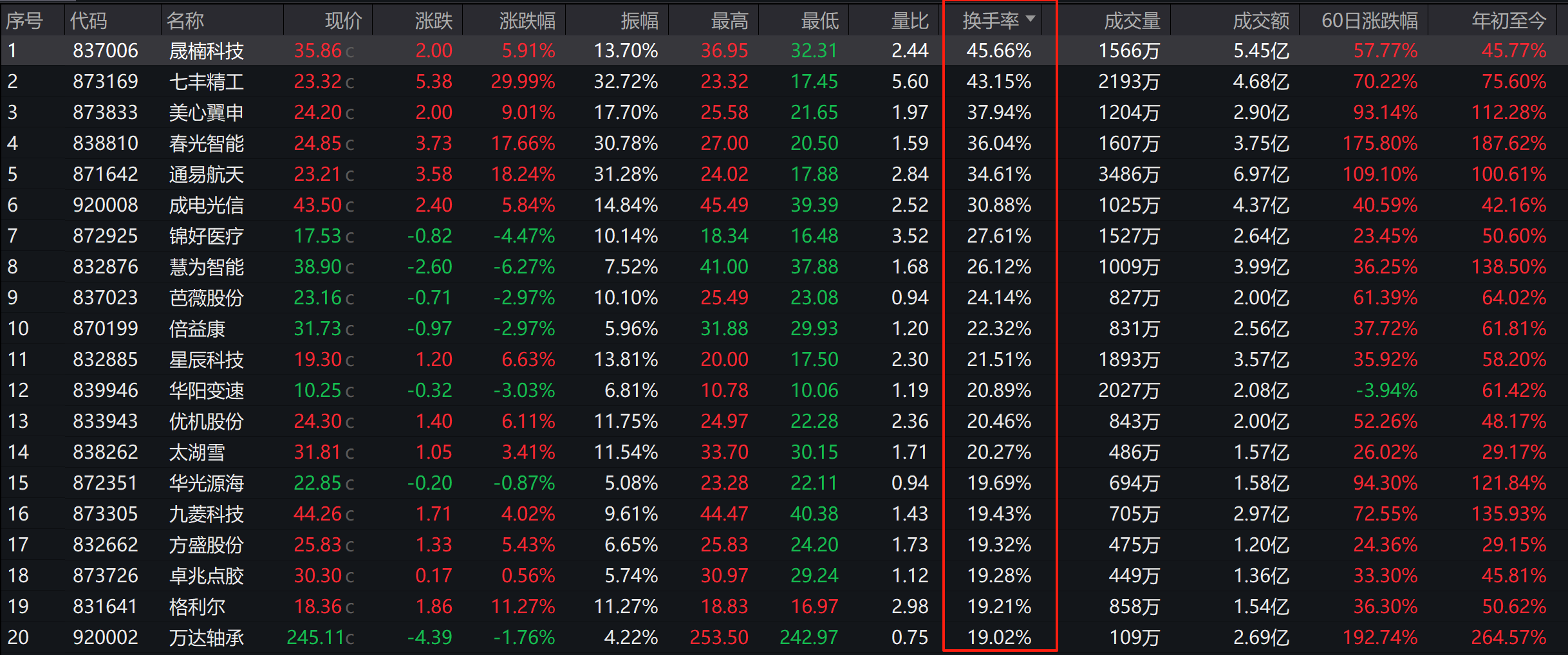
Task: Click 60-day change -3.94%
Action: [1386, 391]
